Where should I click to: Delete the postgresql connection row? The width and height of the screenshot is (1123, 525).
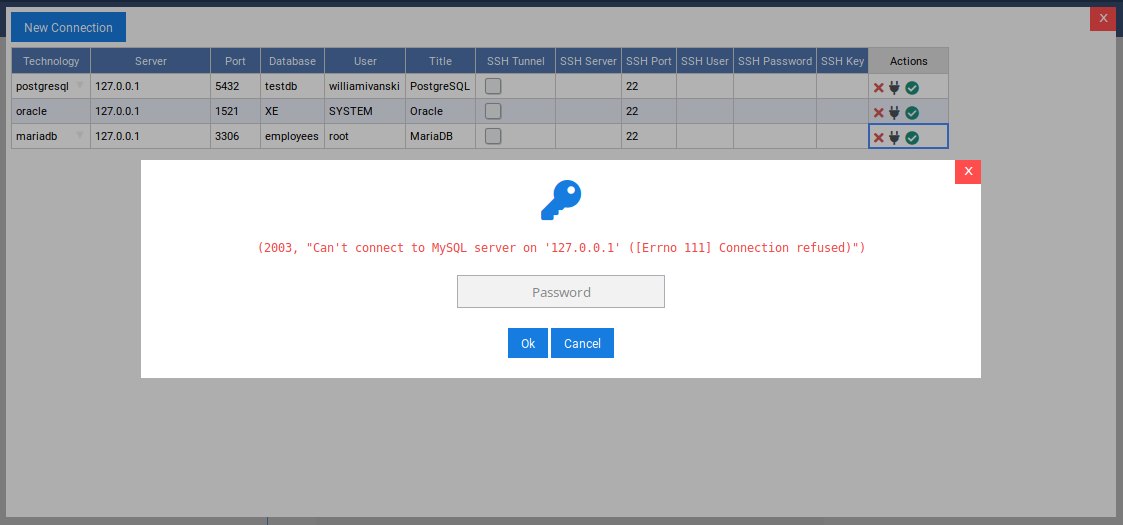(x=878, y=87)
